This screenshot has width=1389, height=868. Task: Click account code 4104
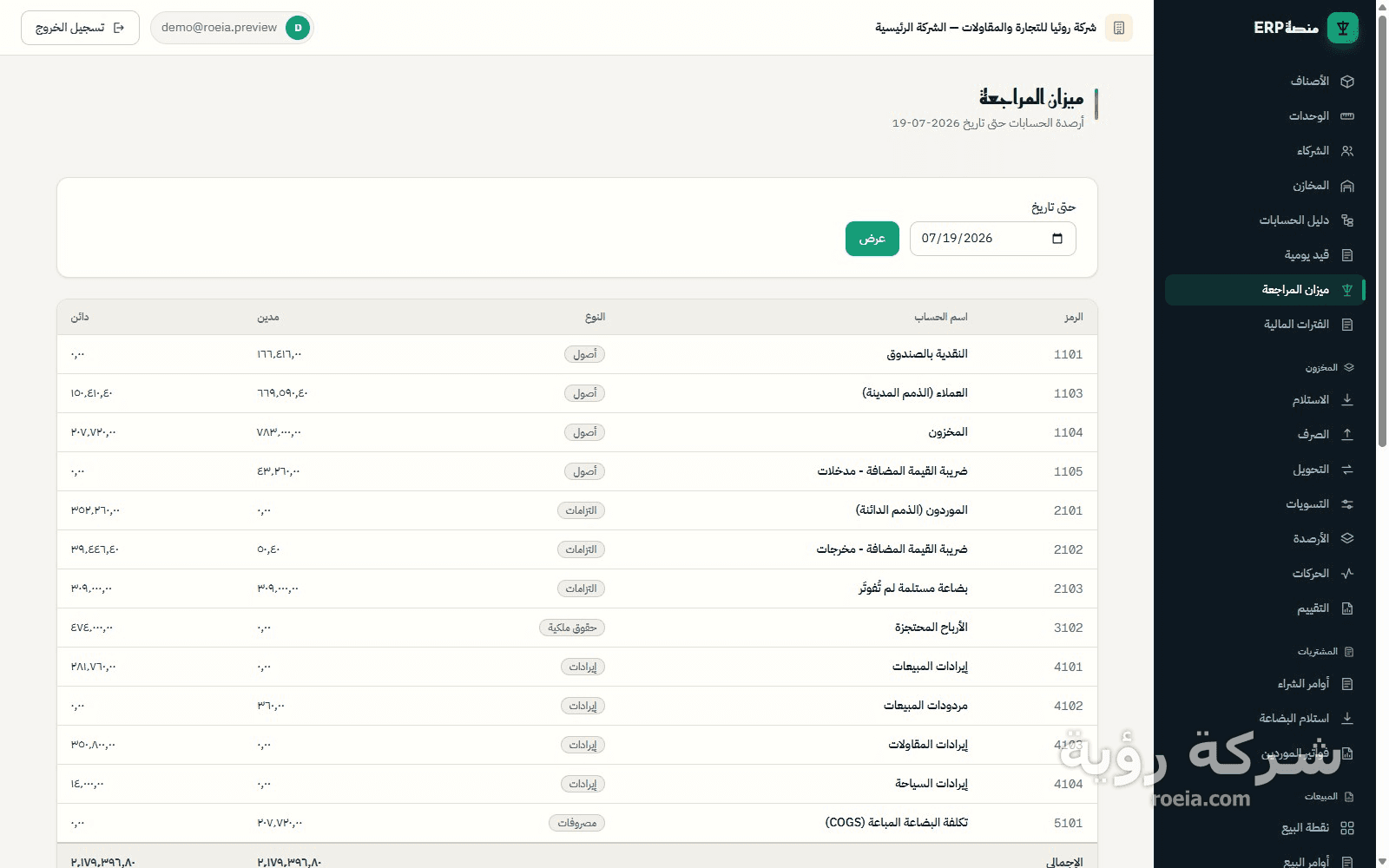pos(1069,784)
